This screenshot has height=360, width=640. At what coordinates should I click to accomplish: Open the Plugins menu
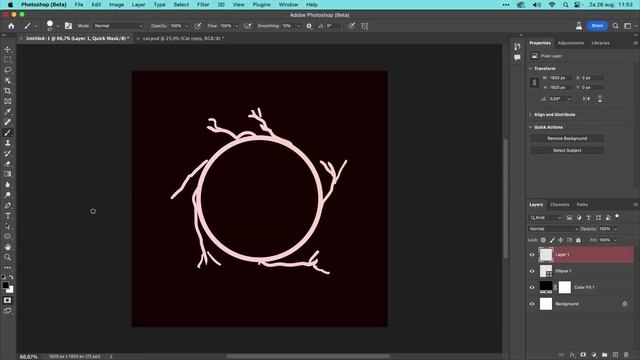261,4
